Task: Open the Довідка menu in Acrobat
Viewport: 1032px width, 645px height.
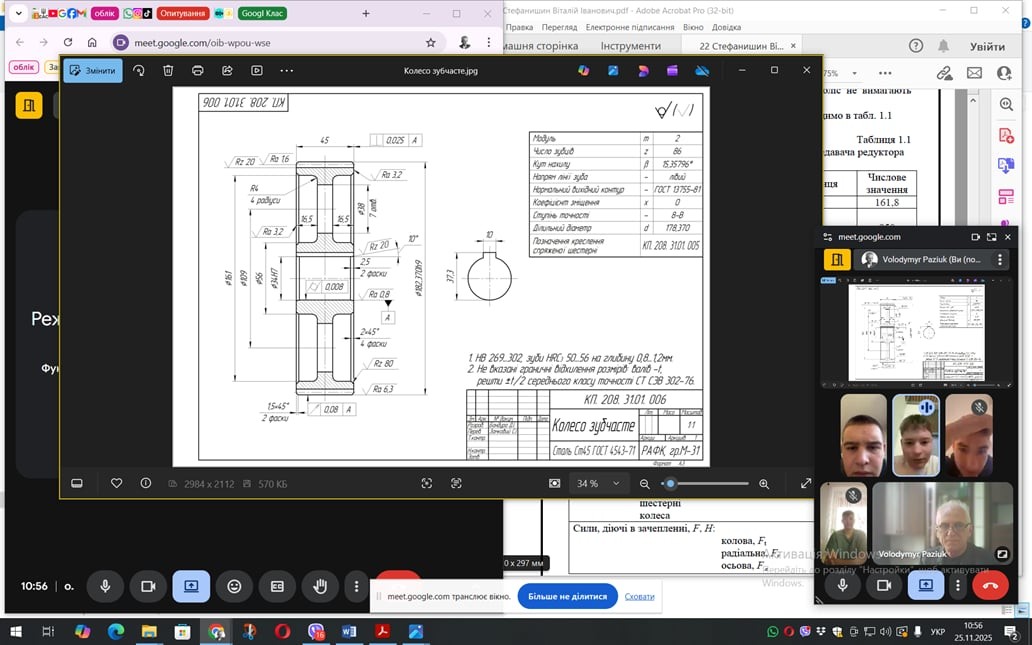Action: tap(727, 27)
